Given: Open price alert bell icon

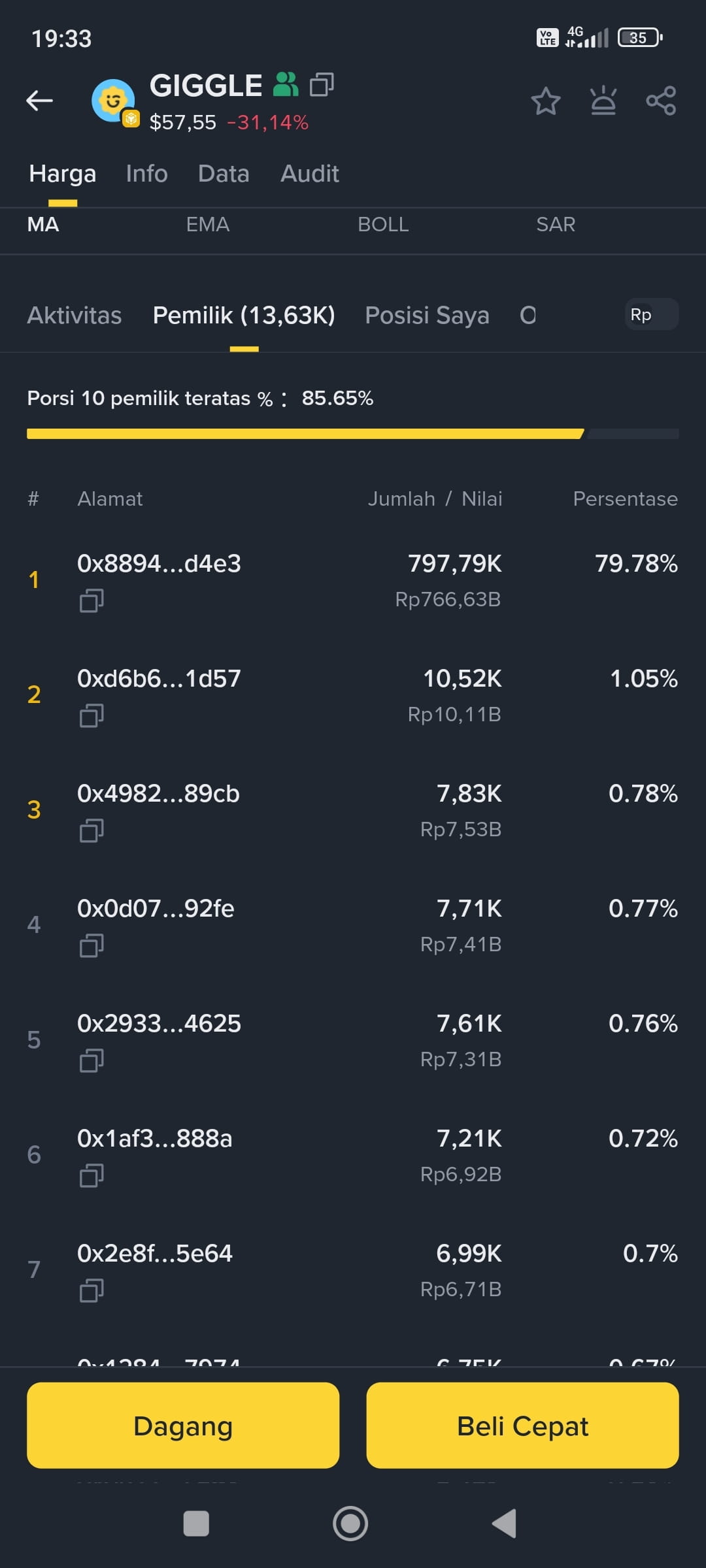Looking at the screenshot, I should pyautogui.click(x=603, y=101).
